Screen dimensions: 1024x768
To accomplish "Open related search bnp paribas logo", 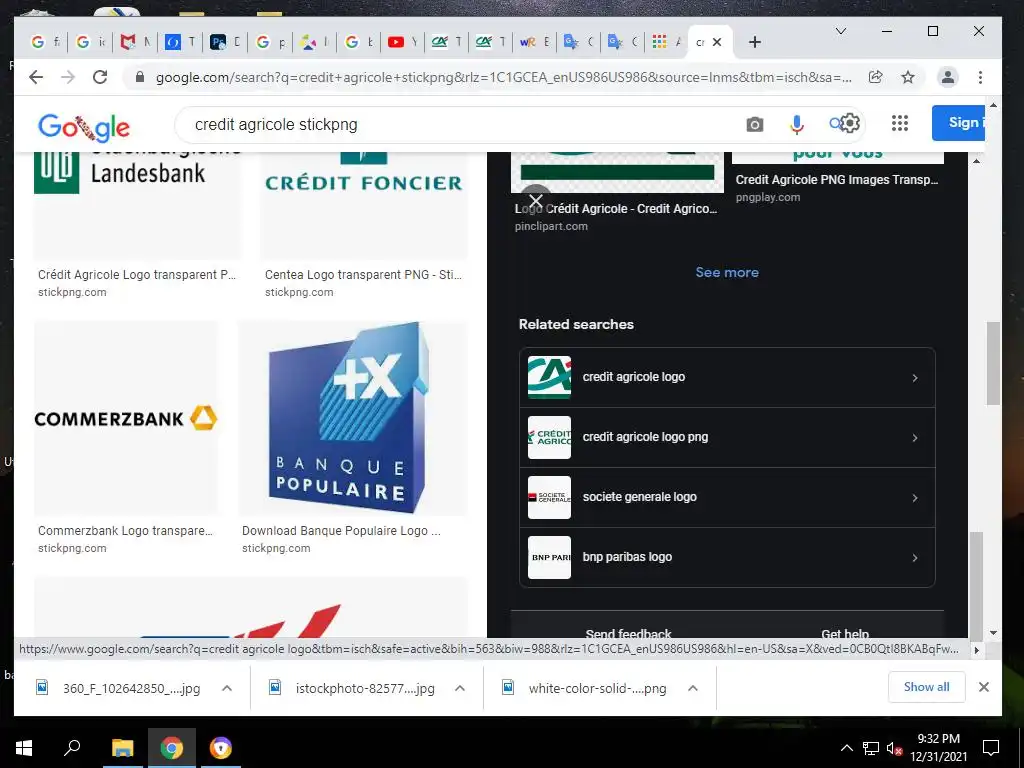I will (x=727, y=558).
